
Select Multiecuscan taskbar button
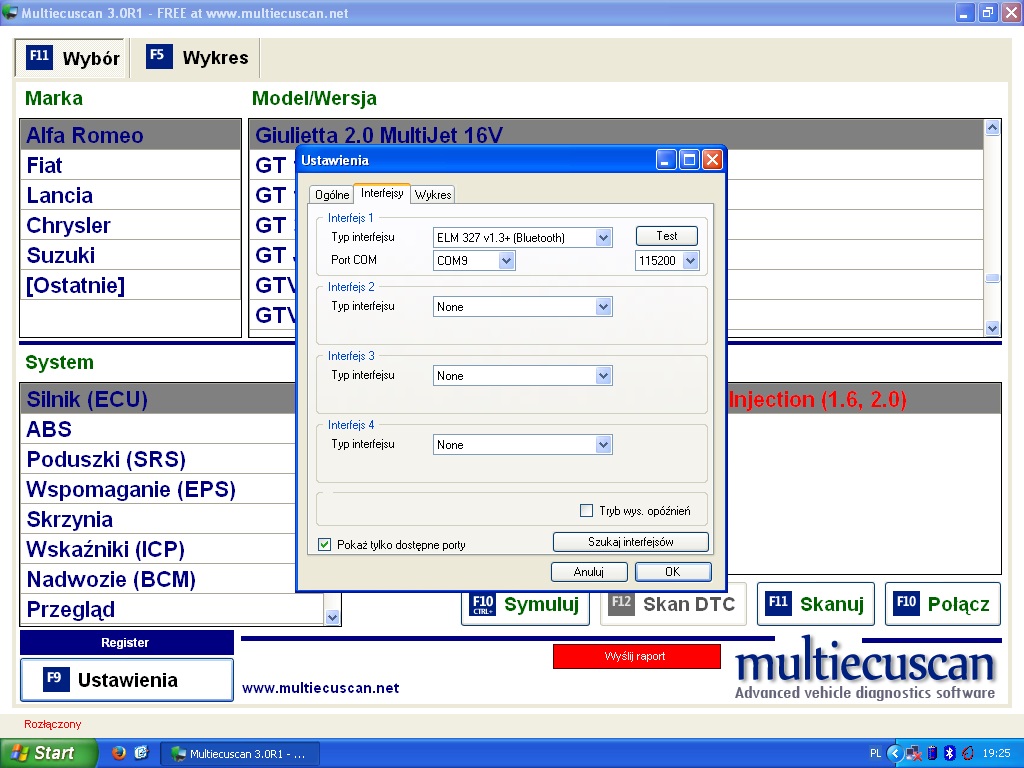[x=240, y=754]
